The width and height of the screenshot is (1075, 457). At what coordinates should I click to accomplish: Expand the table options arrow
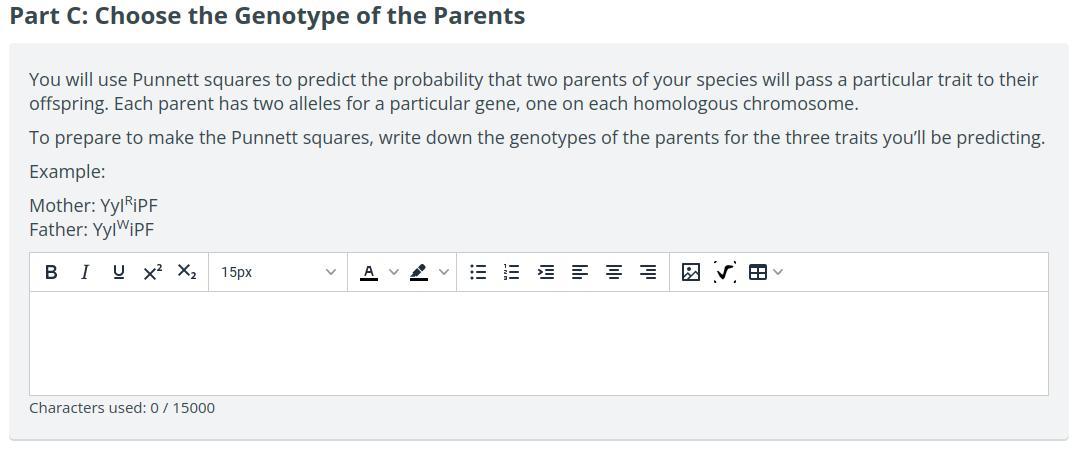778,272
